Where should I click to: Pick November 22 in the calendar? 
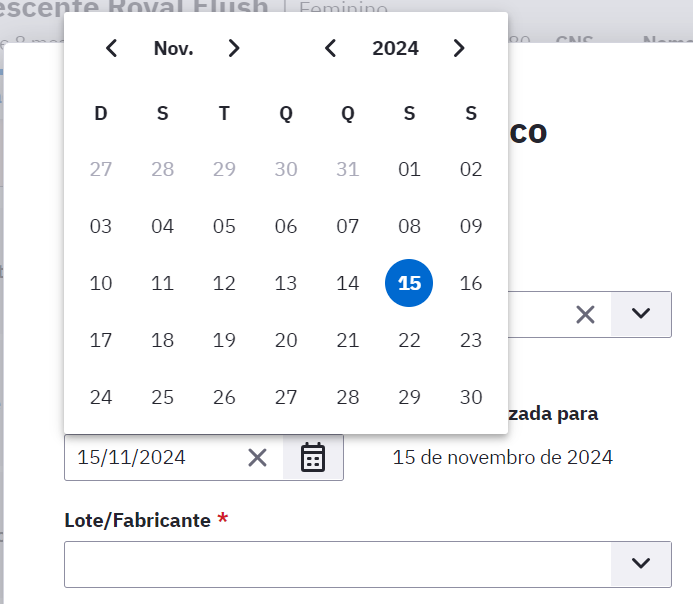tap(409, 340)
